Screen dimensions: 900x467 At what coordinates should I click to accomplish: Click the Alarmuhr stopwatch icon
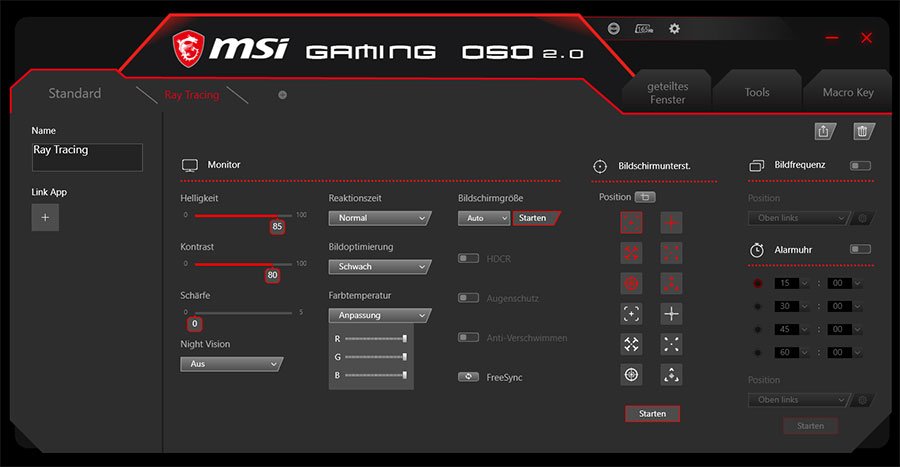pyautogui.click(x=757, y=250)
